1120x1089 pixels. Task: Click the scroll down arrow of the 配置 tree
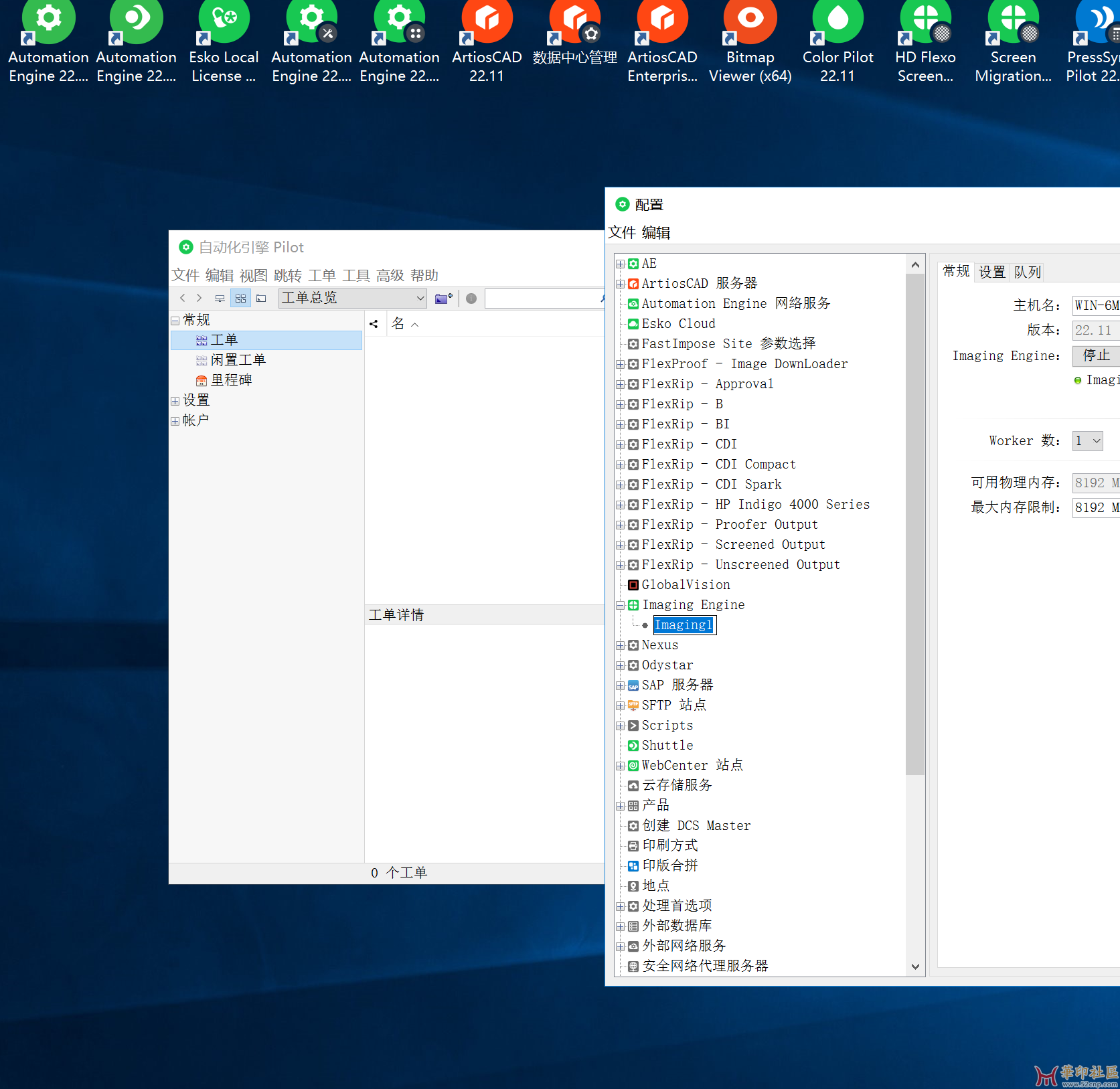click(915, 967)
